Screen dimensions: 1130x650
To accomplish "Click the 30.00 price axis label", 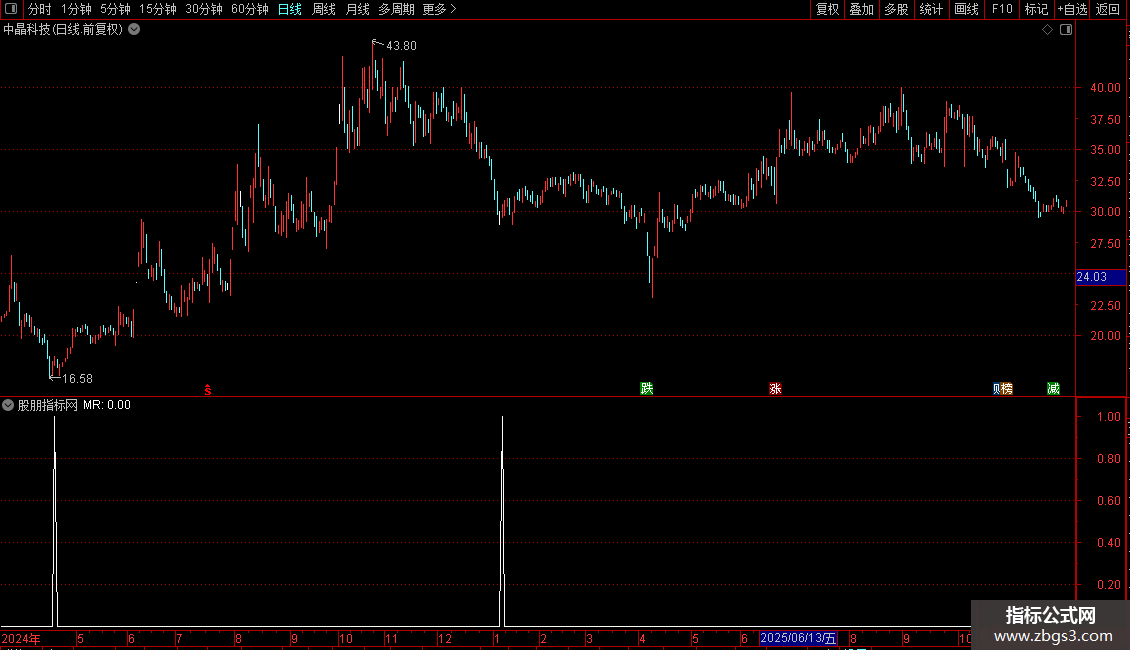I will click(x=1105, y=212).
